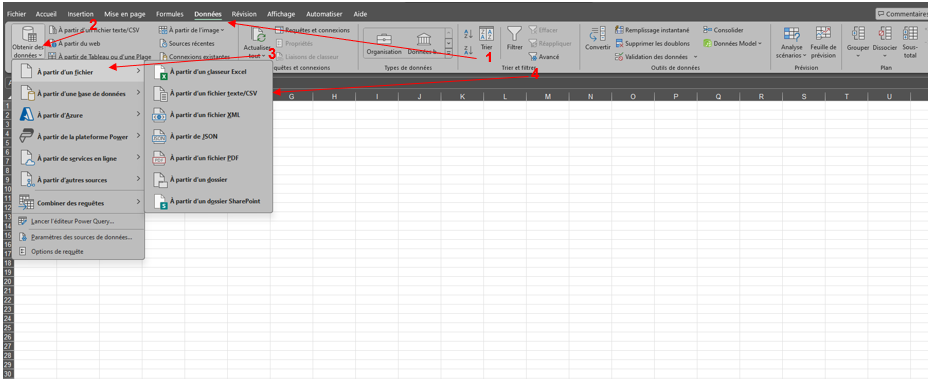Screen dimensions: 928x382
Task: Click Remplissage instantané
Action: (652, 30)
